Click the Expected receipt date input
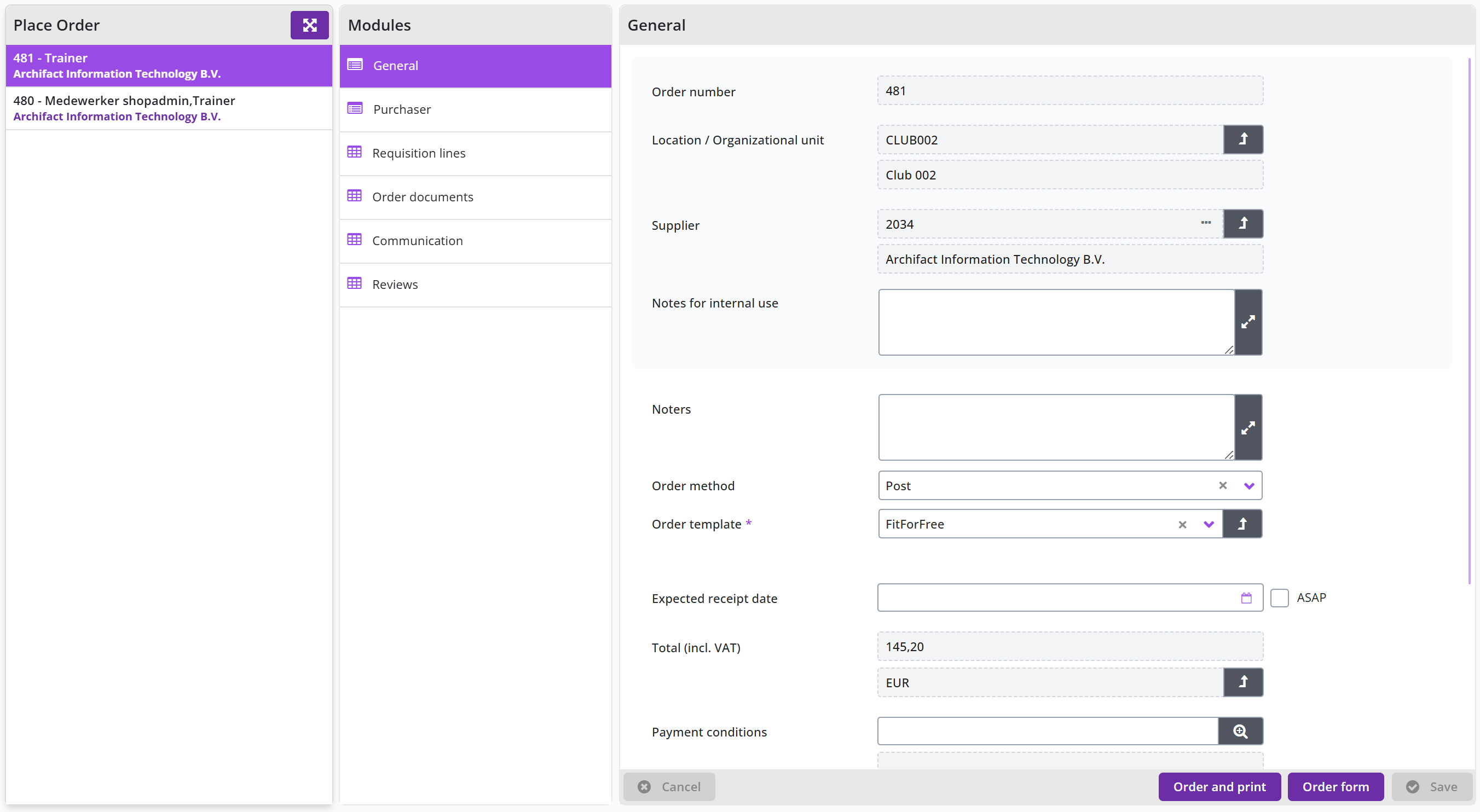This screenshot has width=1480, height=812. click(x=1070, y=599)
